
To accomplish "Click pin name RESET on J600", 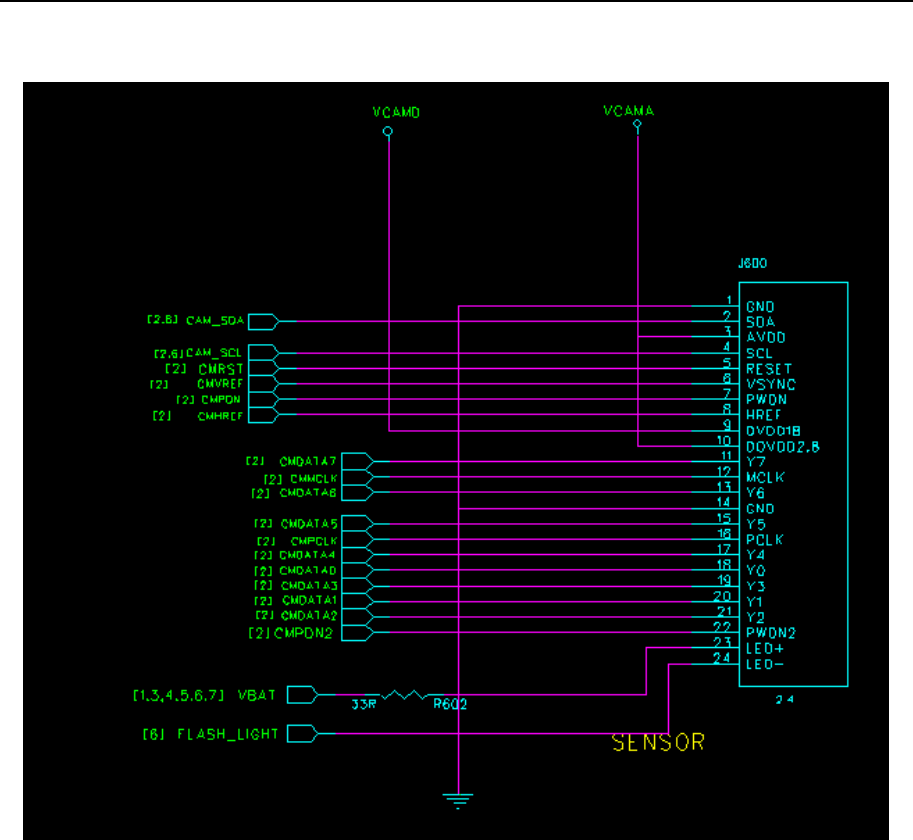I will [769, 369].
